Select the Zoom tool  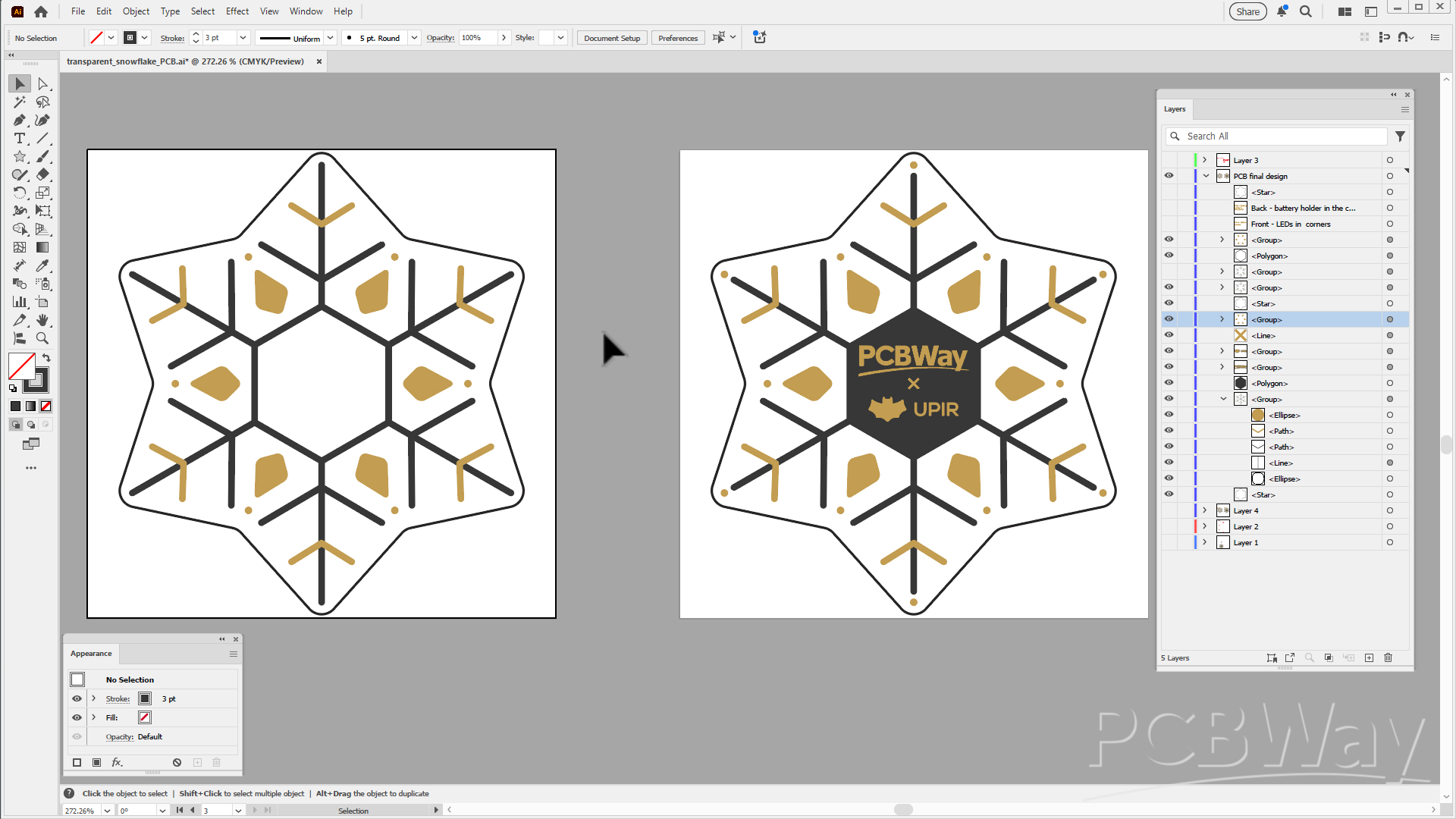[x=42, y=339]
